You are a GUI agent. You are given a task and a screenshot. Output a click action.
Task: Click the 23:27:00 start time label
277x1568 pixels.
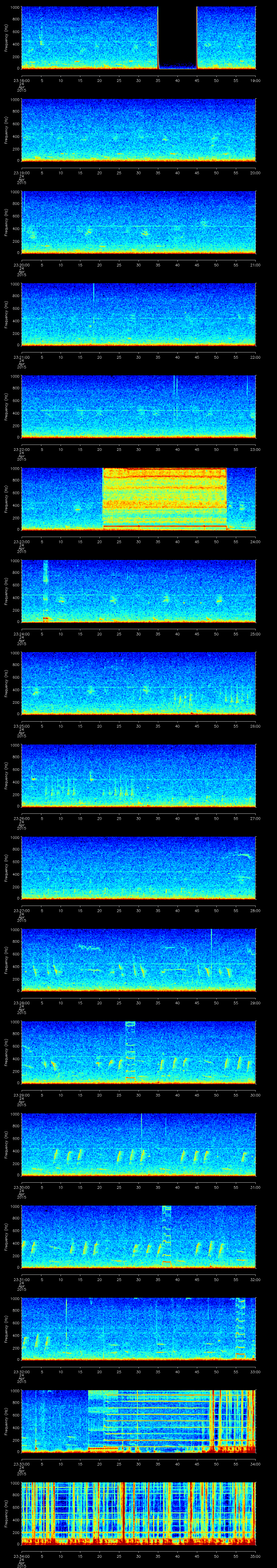pos(21,910)
